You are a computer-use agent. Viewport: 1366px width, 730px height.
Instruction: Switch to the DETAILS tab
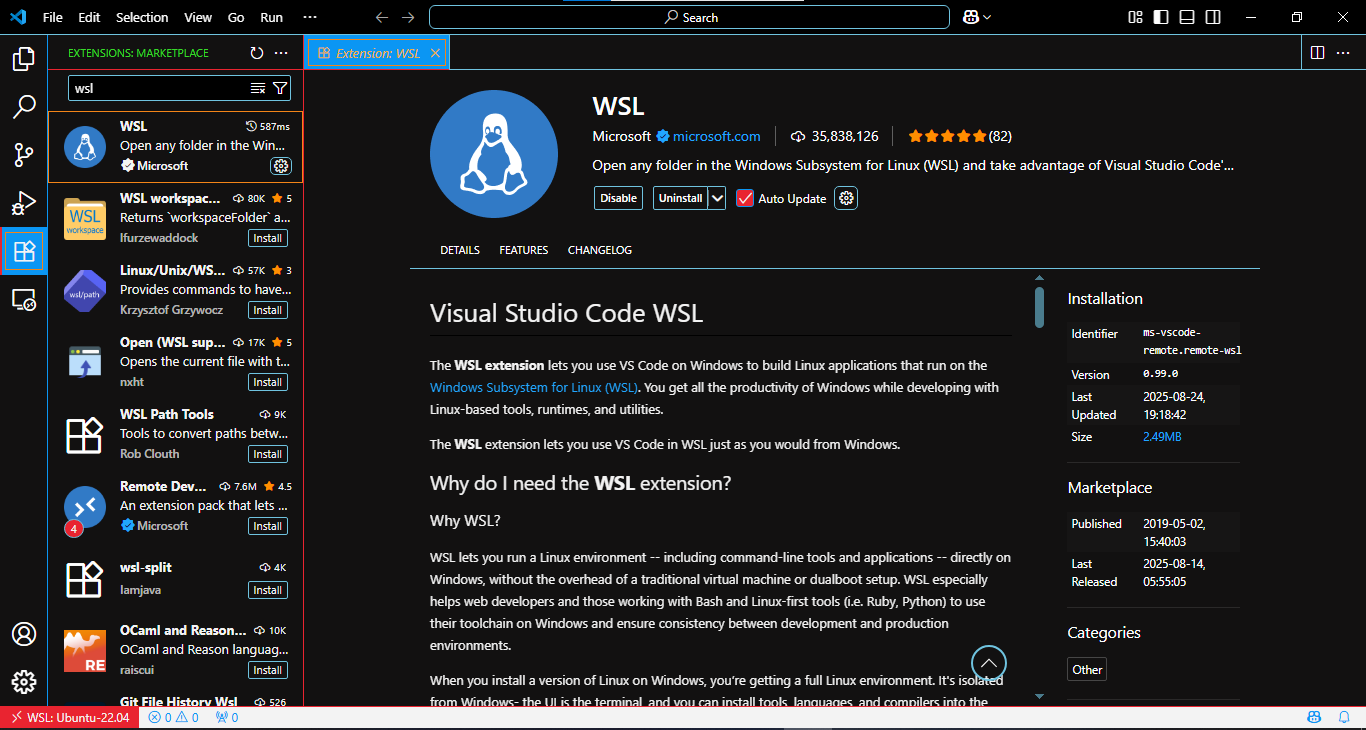[460, 250]
